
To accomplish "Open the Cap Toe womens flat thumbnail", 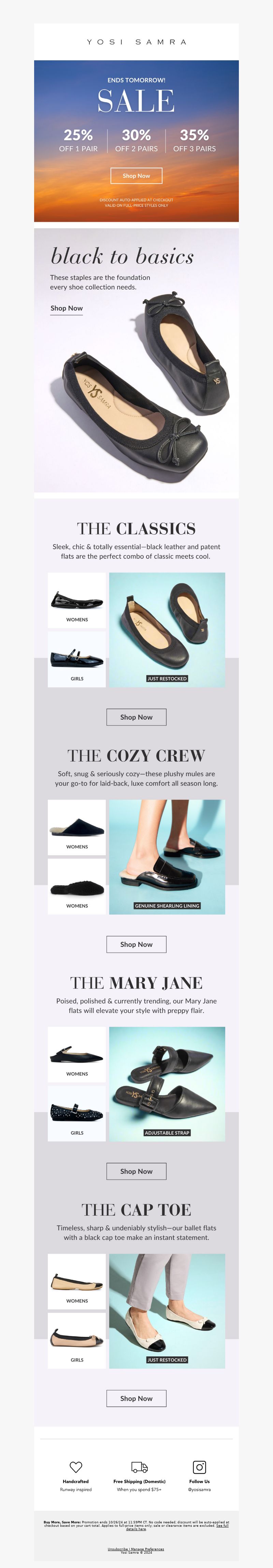I will tap(77, 1281).
